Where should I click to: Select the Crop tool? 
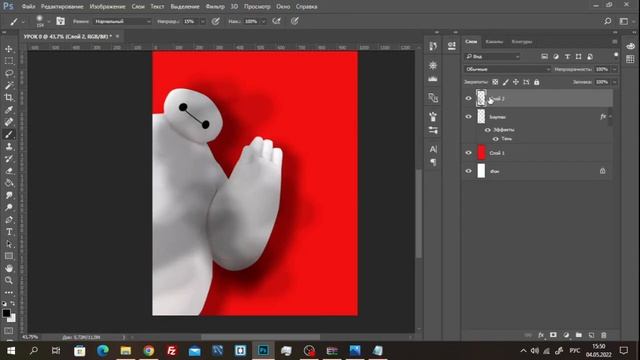[x=9, y=98]
